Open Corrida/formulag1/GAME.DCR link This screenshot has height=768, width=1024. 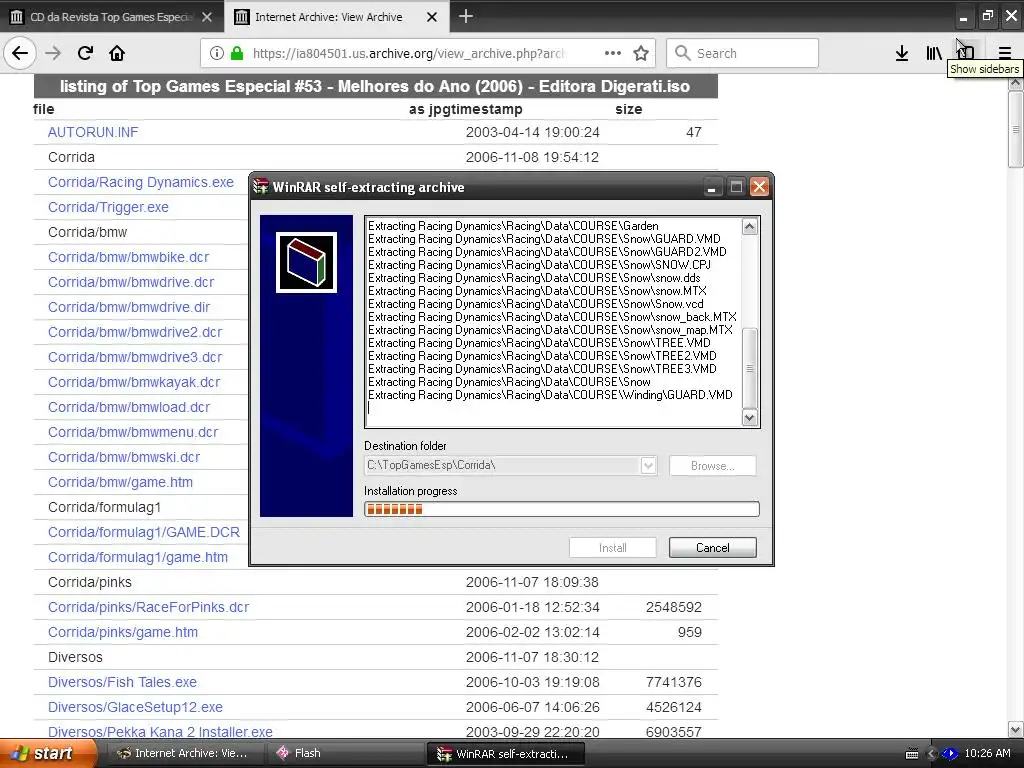(144, 532)
